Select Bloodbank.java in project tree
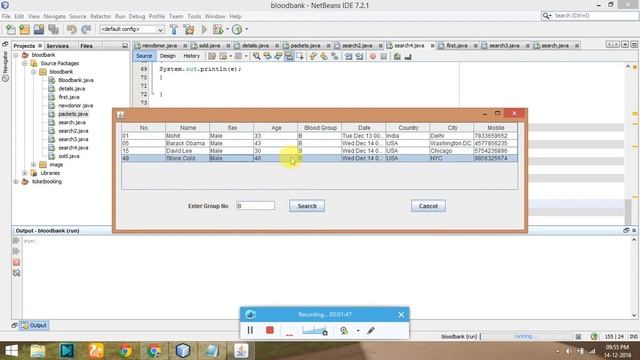This screenshot has width=640, height=360. [76, 80]
